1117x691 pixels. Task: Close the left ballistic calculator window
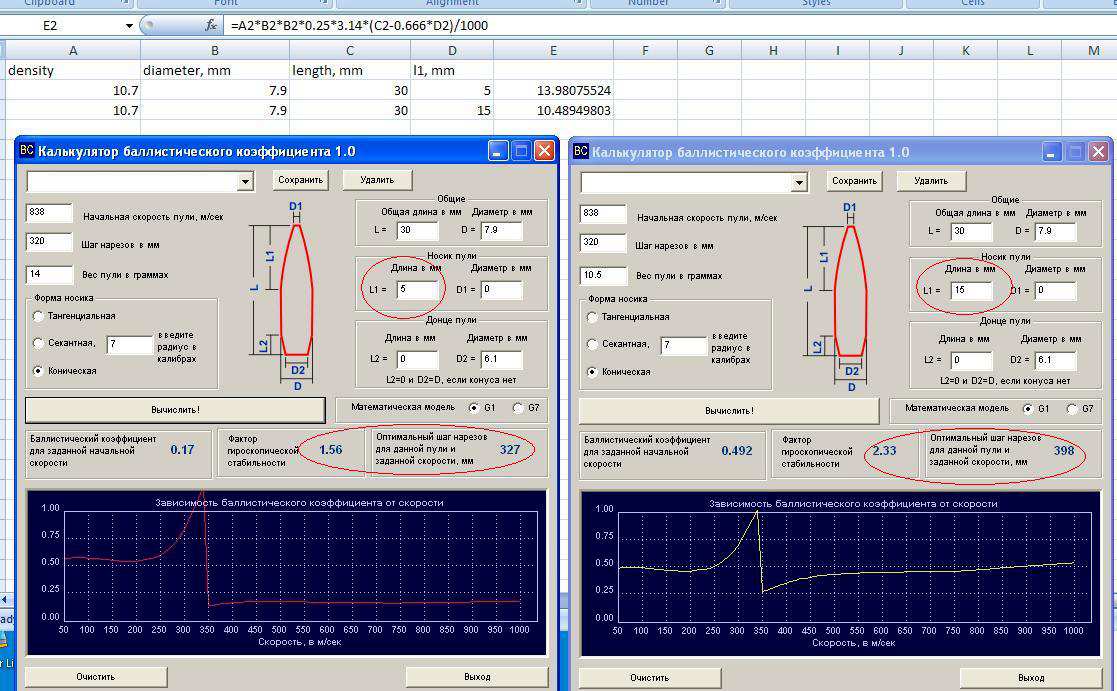[544, 151]
